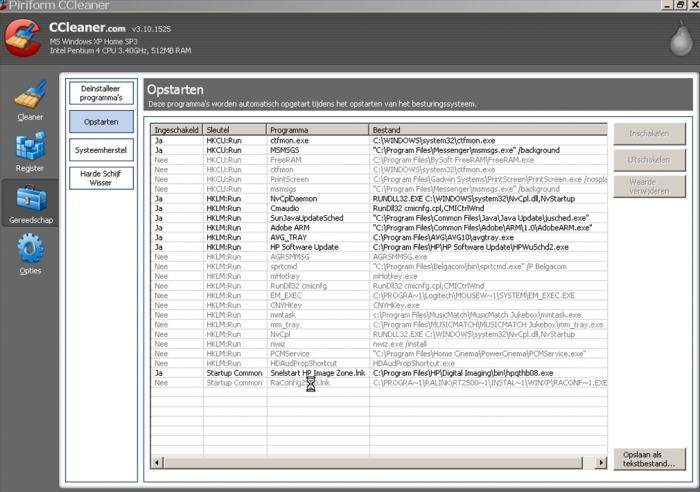This screenshot has height=492, width=700.
Task: Select the disabled NvCpl entry
Action: (379, 334)
